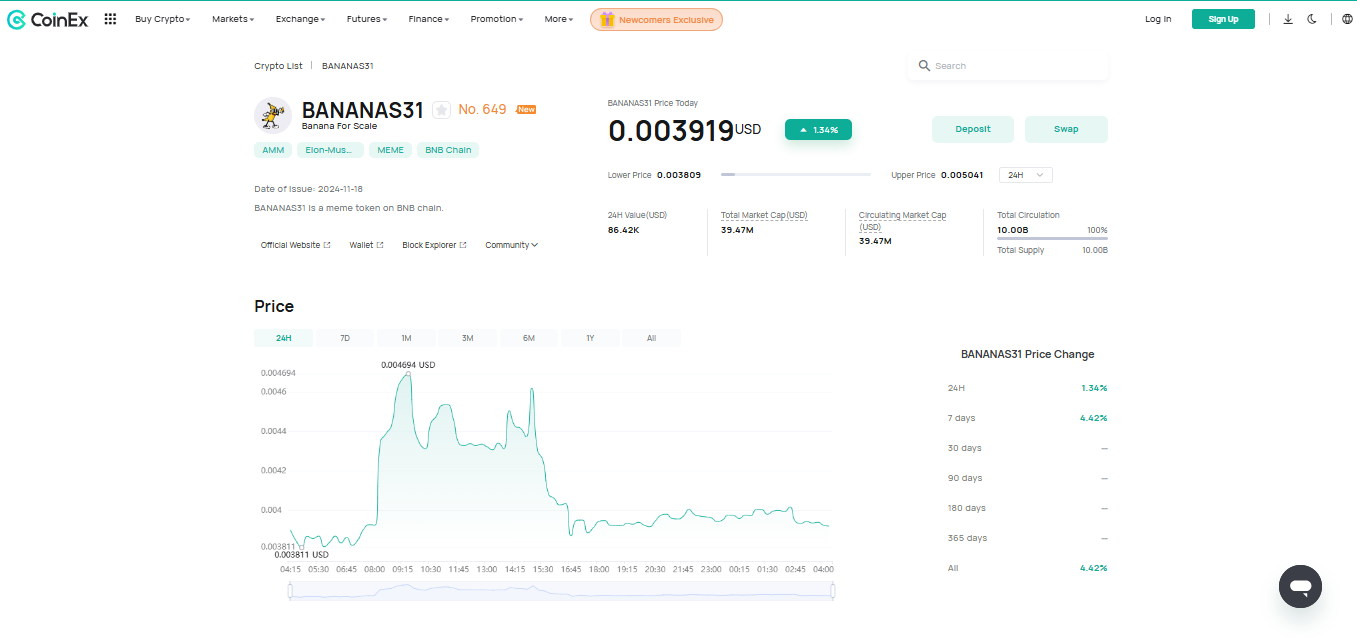Open the Exchange dropdown menu
The height and width of the screenshot is (638, 1357).
[x=300, y=19]
